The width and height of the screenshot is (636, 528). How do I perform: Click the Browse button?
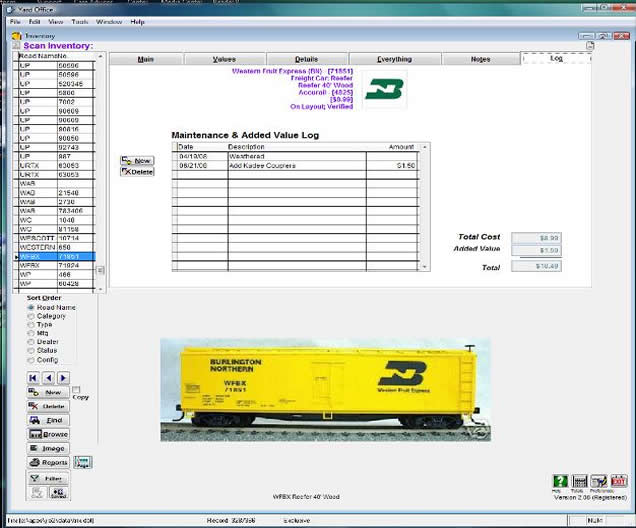48,434
